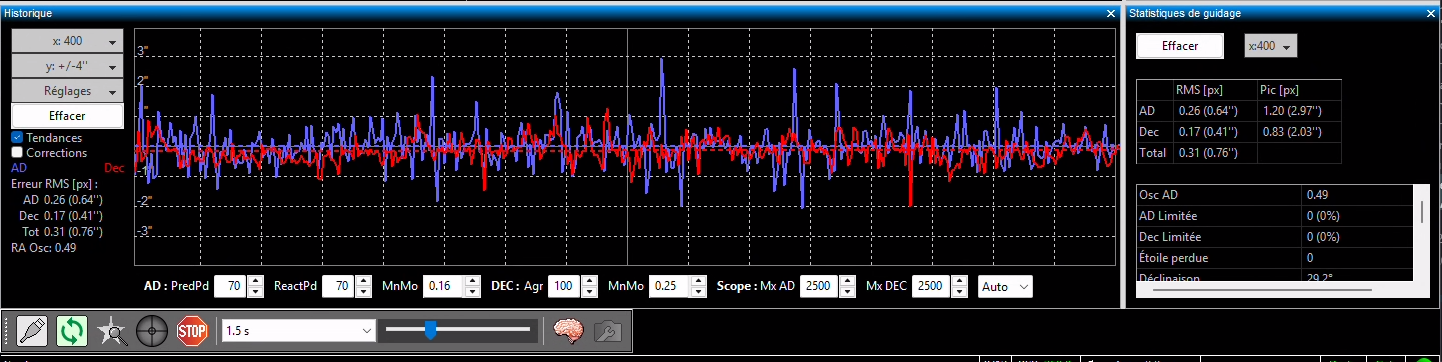Image resolution: width=1442 pixels, height=362 pixels.
Task: Open the x: 400 dropdown in Historique
Action: pyautogui.click(x=68, y=41)
